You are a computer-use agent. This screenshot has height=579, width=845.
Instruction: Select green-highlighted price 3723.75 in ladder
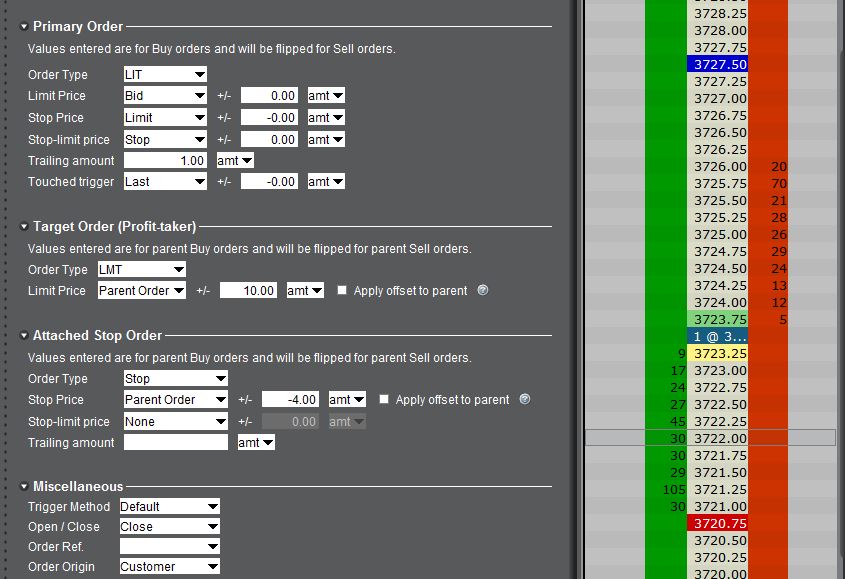point(717,319)
